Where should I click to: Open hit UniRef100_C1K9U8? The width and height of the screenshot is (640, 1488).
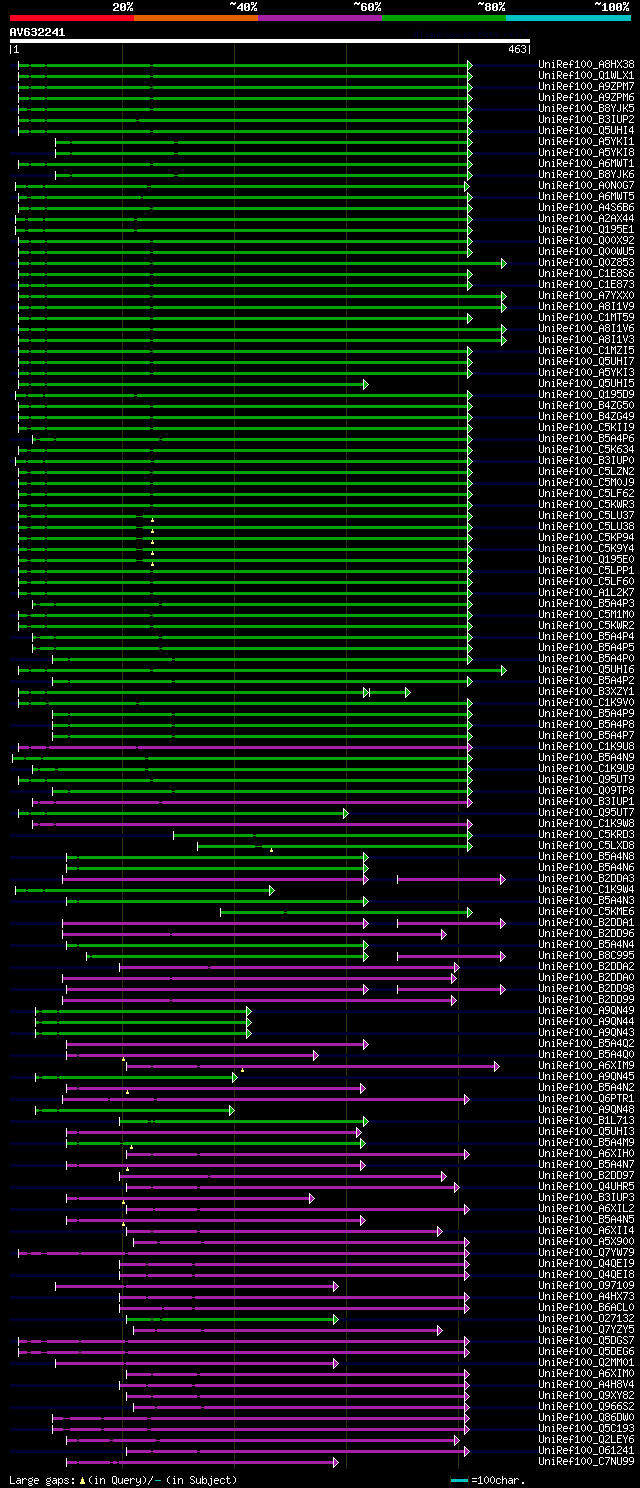tap(586, 746)
